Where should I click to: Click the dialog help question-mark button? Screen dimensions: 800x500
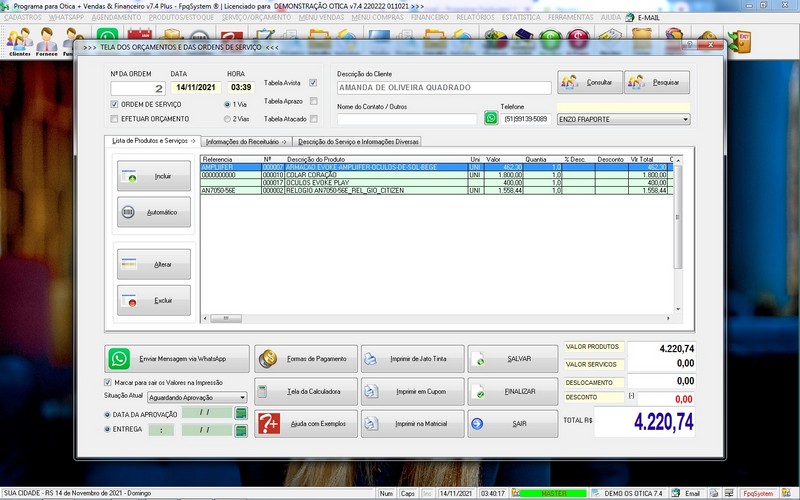pos(689,45)
